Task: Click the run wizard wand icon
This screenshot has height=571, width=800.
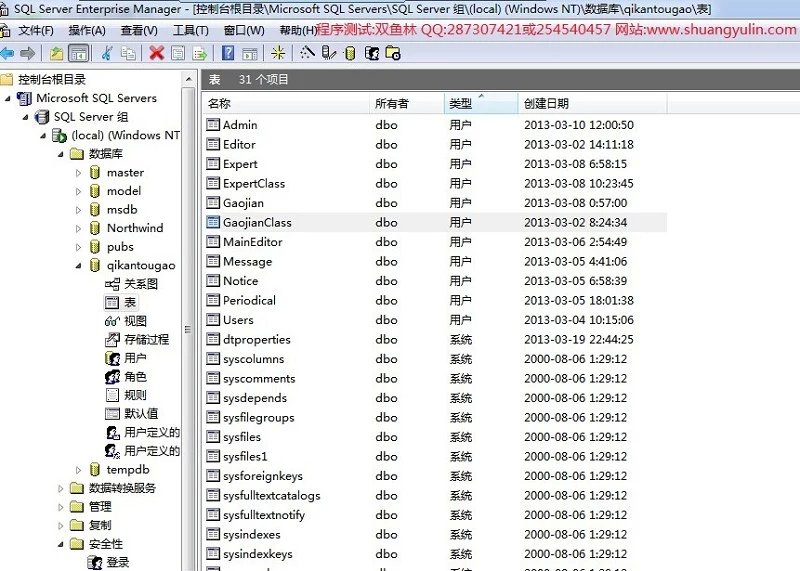Action: (307, 53)
